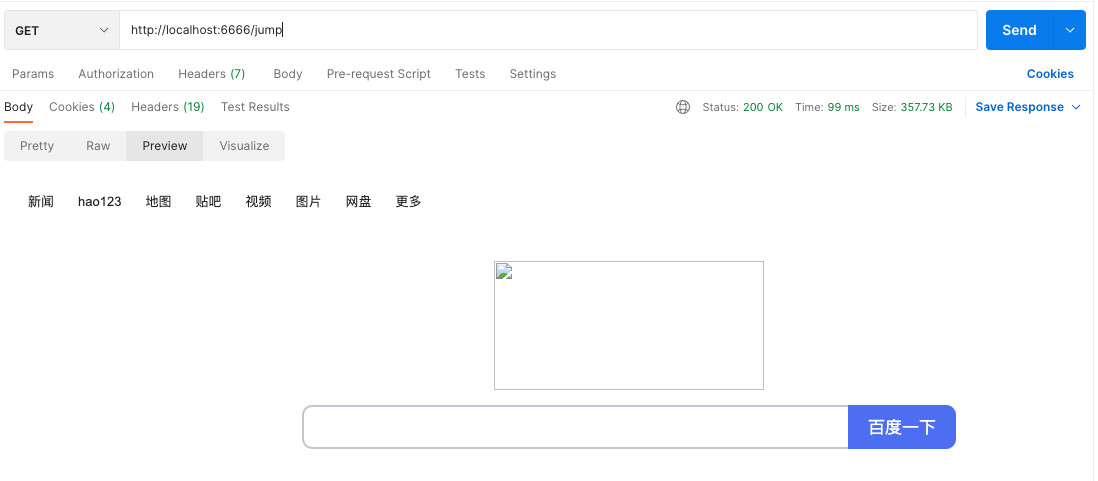Select the Preview response view
Screen dimensions: 1098x481
[x=165, y=146]
